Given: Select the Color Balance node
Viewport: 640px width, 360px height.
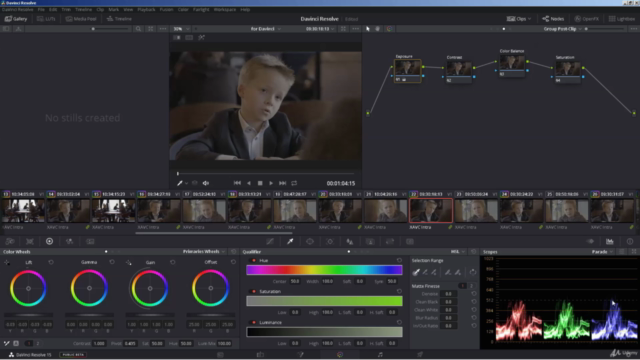Looking at the screenshot, I should (x=512, y=66).
